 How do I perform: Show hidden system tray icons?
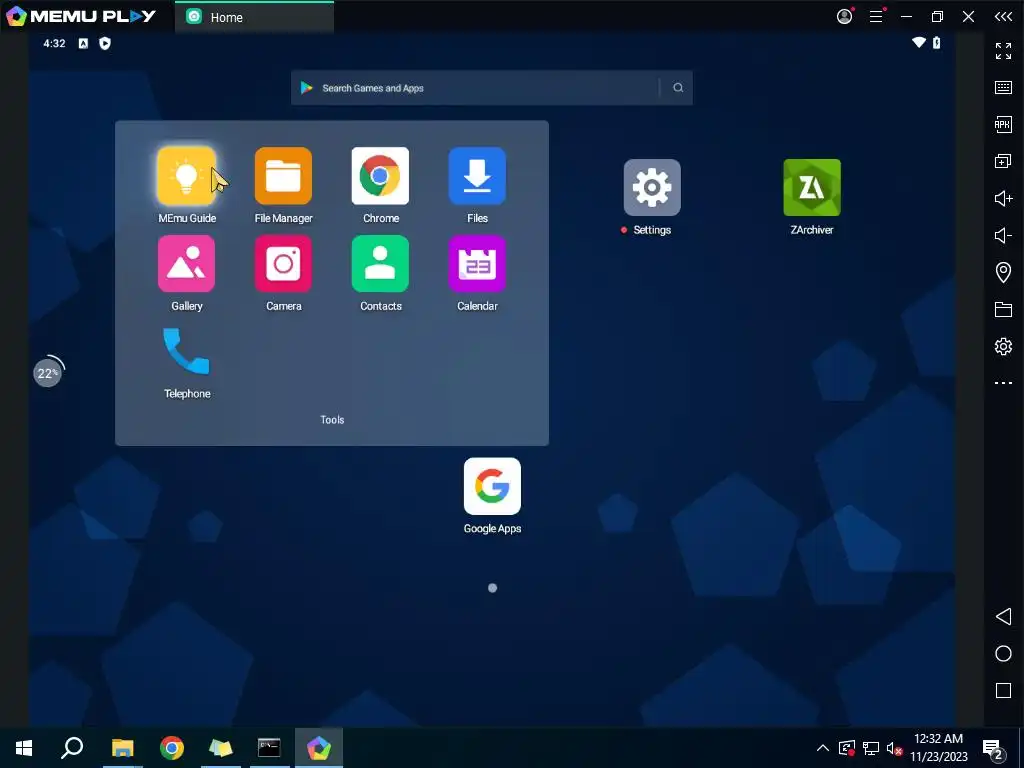(x=823, y=748)
